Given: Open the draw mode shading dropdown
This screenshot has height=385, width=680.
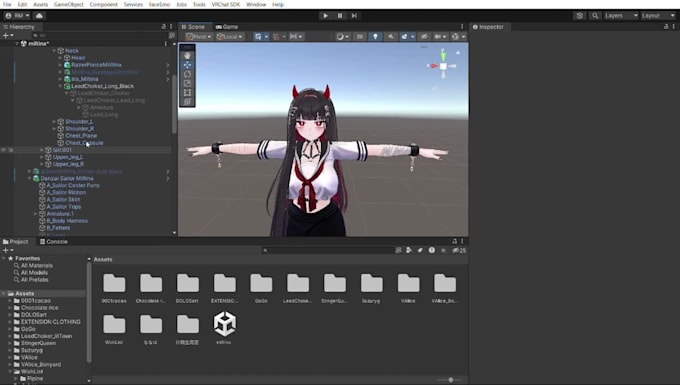Looking at the screenshot, I should 343,36.
